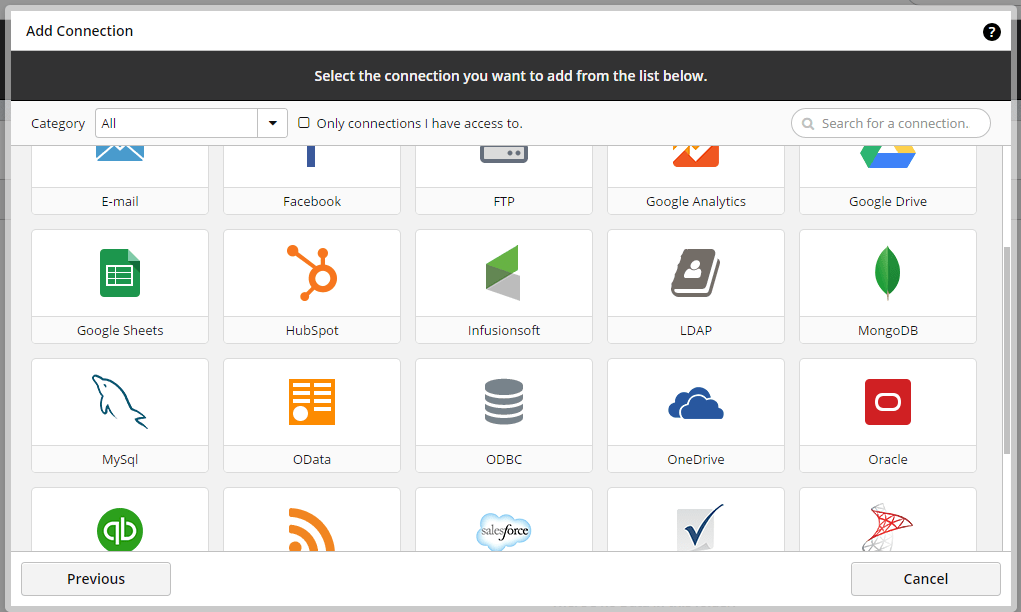Choose the HubSpot connection icon

click(x=312, y=273)
